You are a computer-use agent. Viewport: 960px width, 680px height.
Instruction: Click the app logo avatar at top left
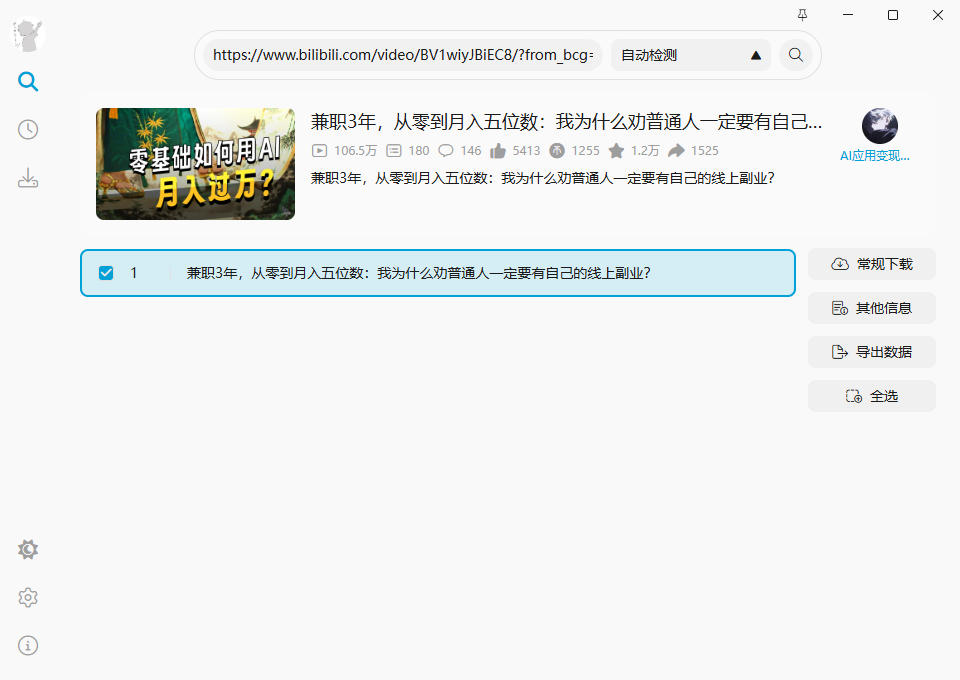[x=28, y=35]
